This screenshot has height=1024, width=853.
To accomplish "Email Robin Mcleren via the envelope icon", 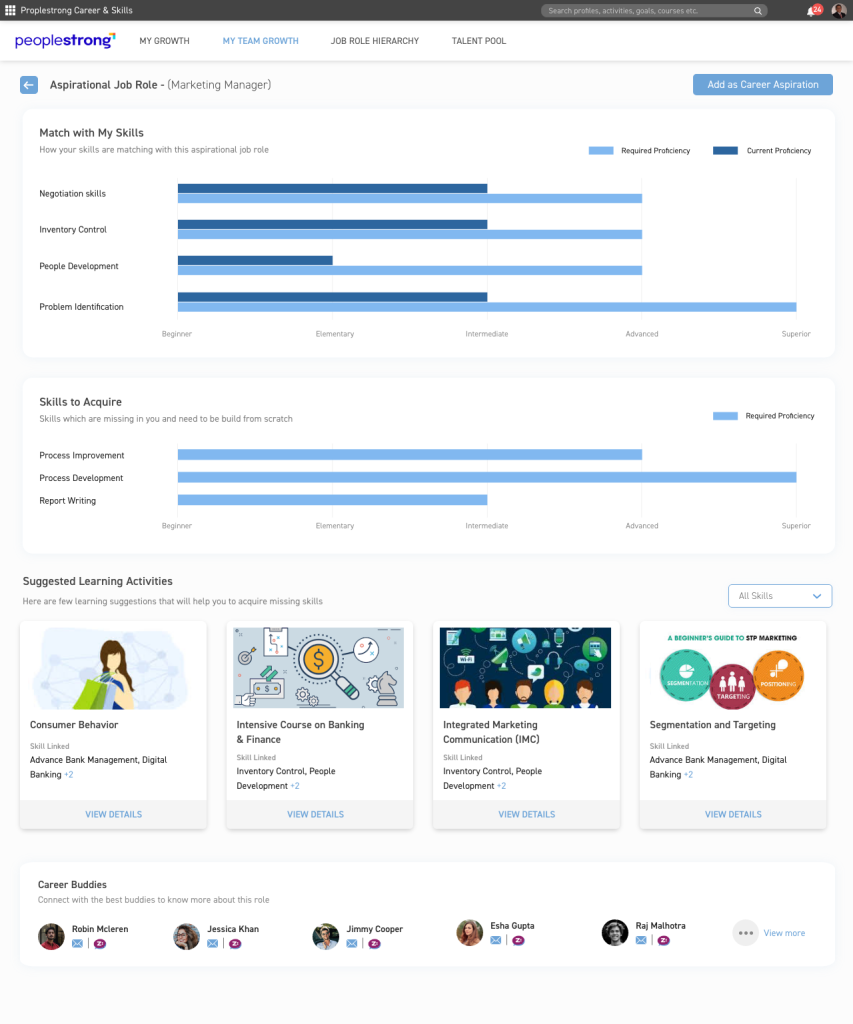I will pyautogui.click(x=77, y=943).
